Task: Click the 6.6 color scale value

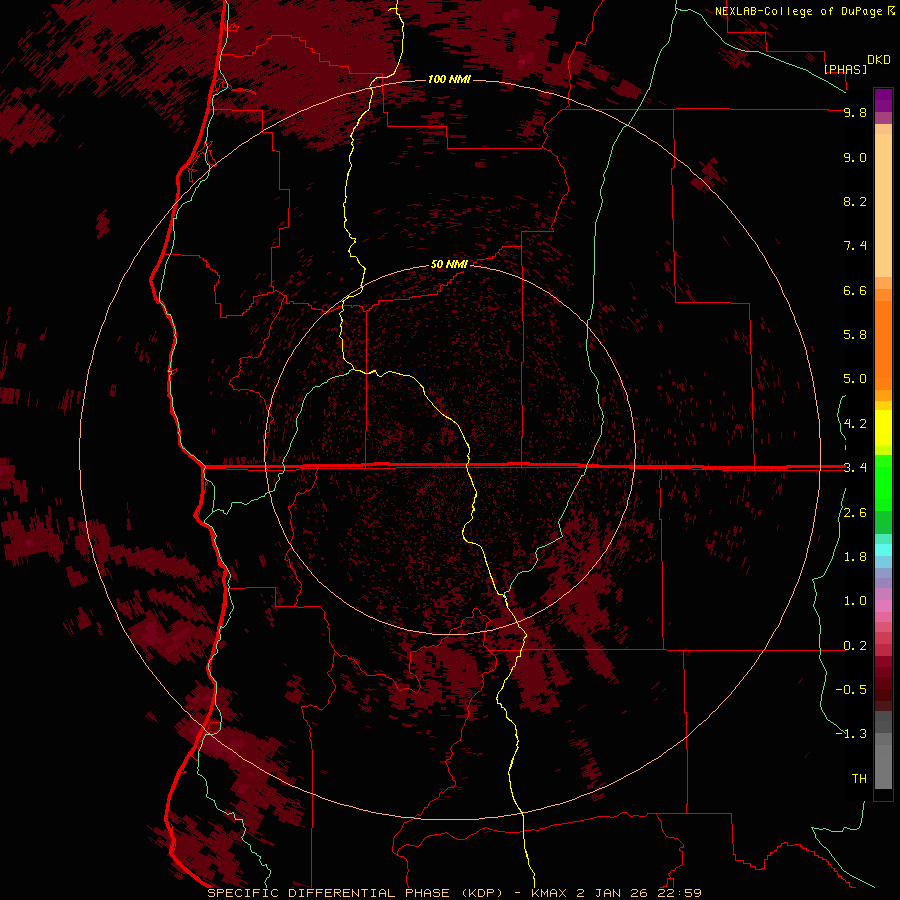Action: pos(855,290)
